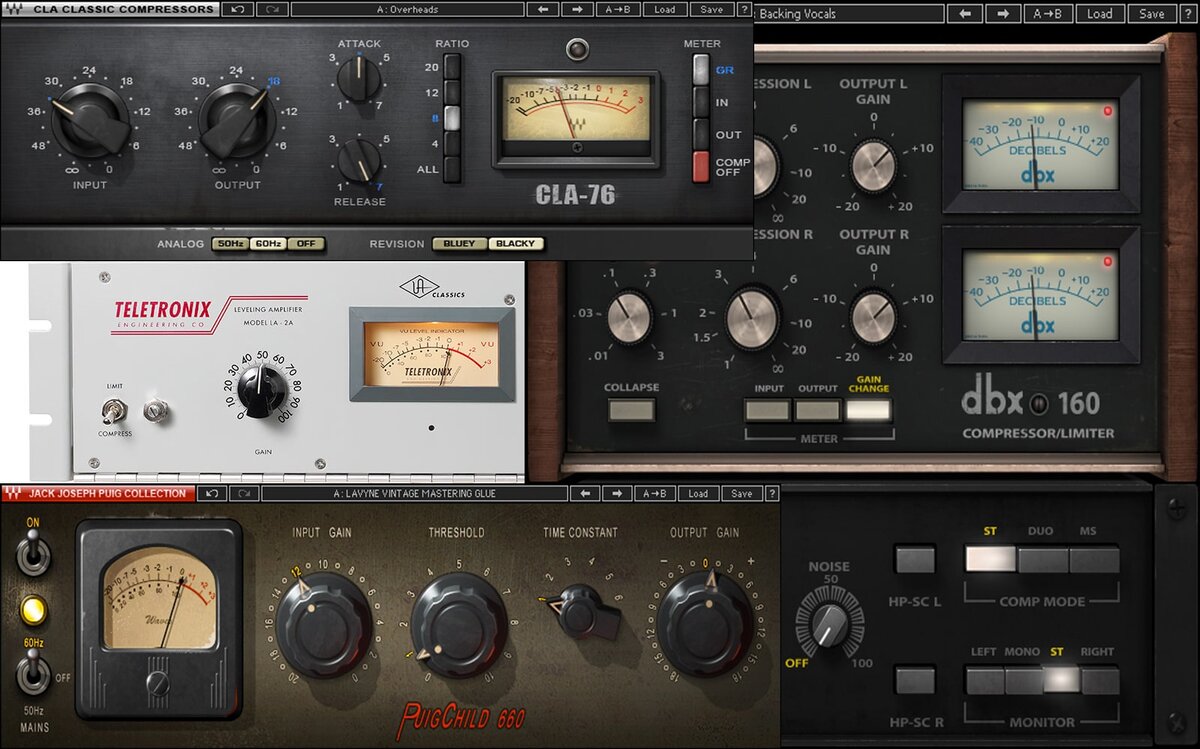Go to next preset in PuigChild toolbar

click(616, 493)
